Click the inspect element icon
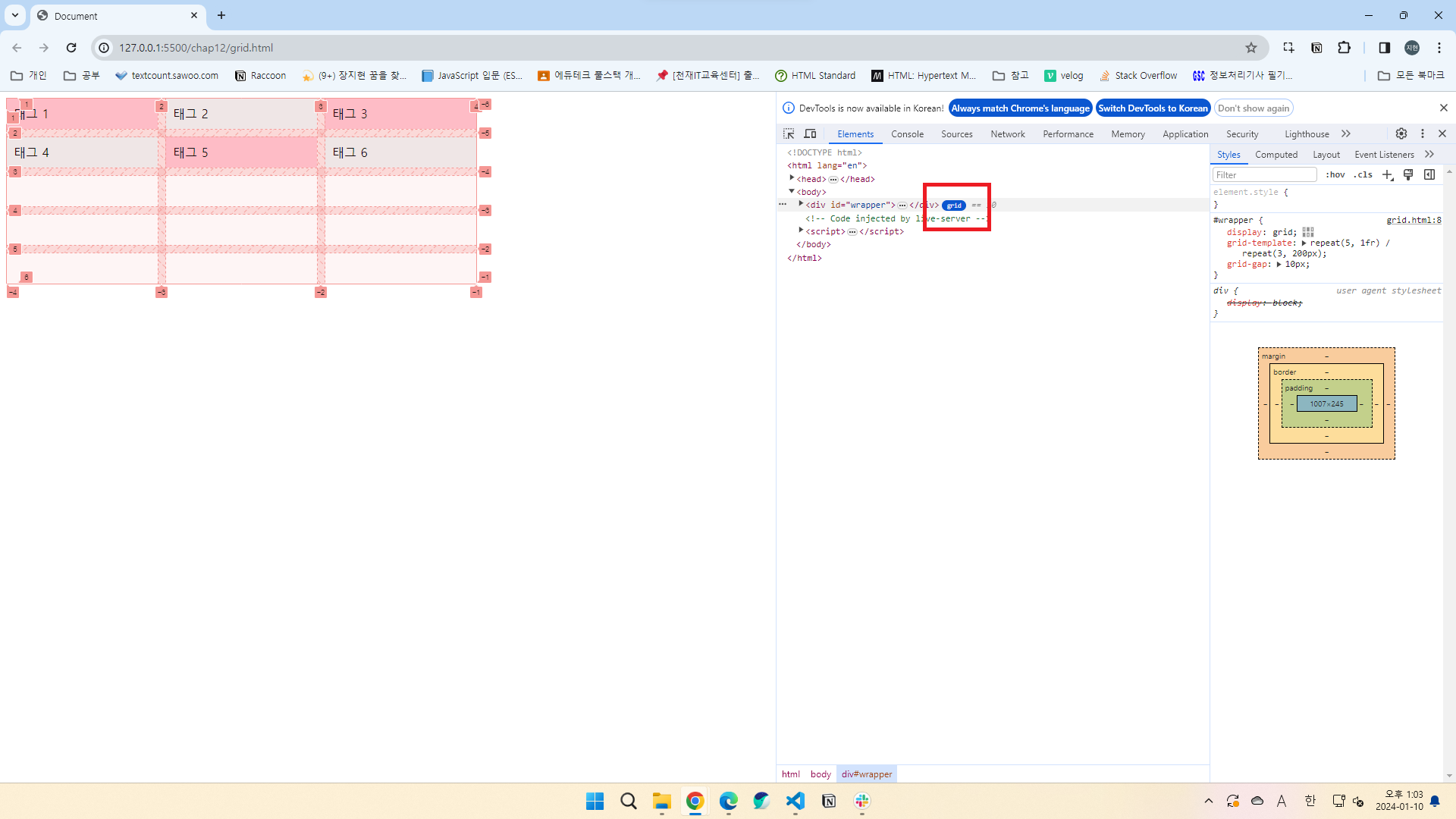Viewport: 1456px width, 819px height. [x=789, y=133]
